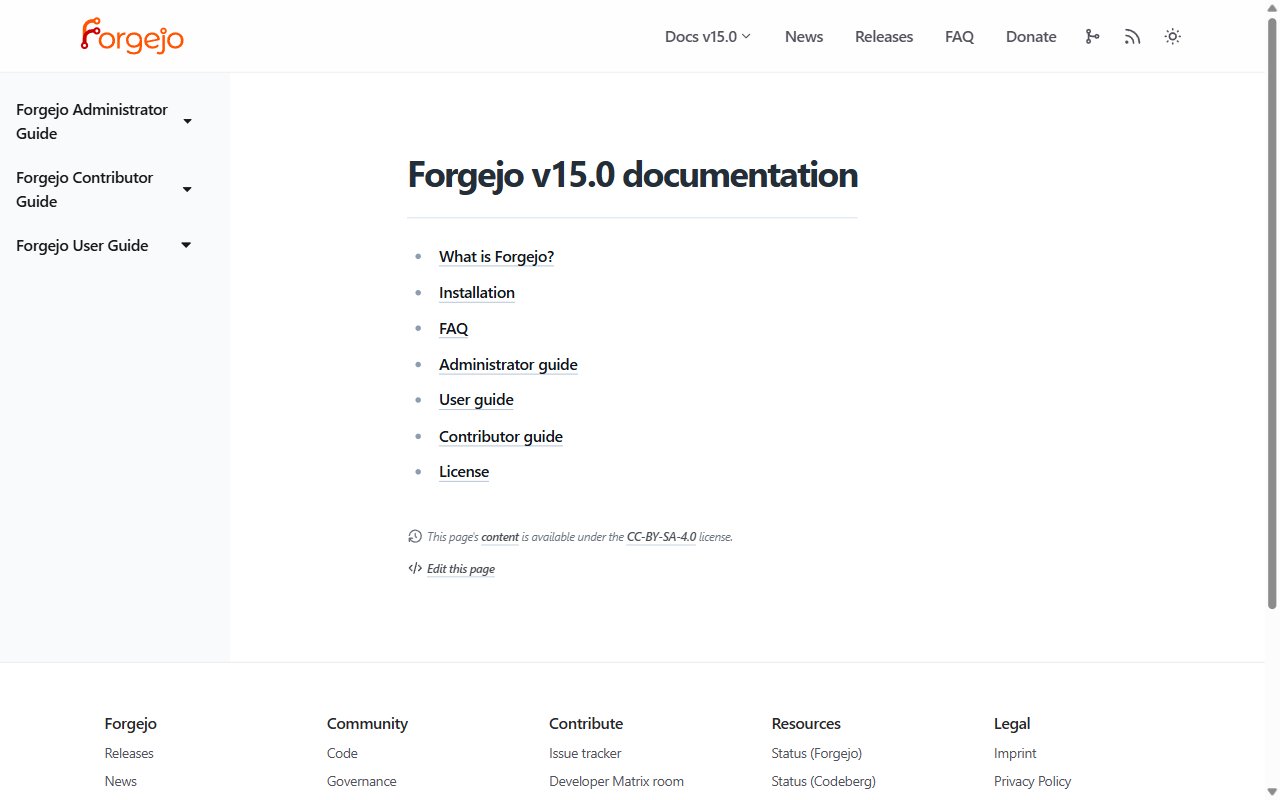1280x800 pixels.
Task: Open Releases in the top navigation
Action: click(884, 37)
